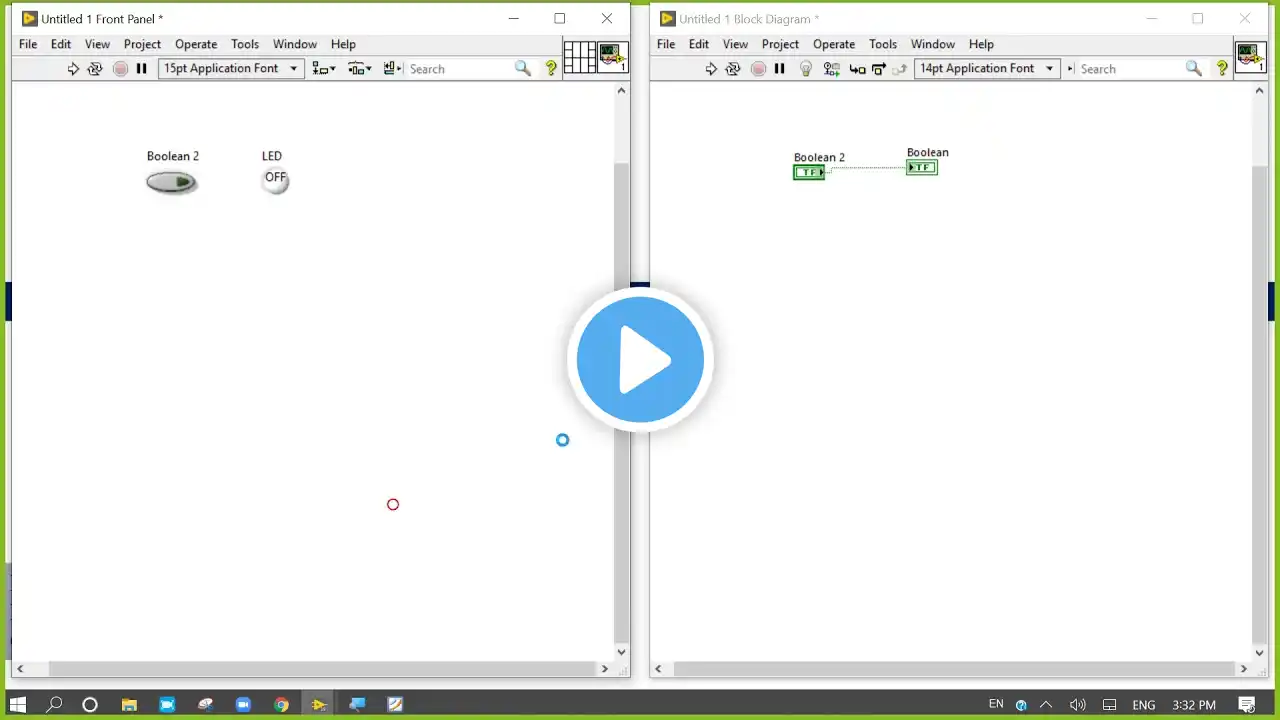Viewport: 1280px width, 720px height.
Task: Open the 15pt Application Font dropdown
Action: coord(231,68)
